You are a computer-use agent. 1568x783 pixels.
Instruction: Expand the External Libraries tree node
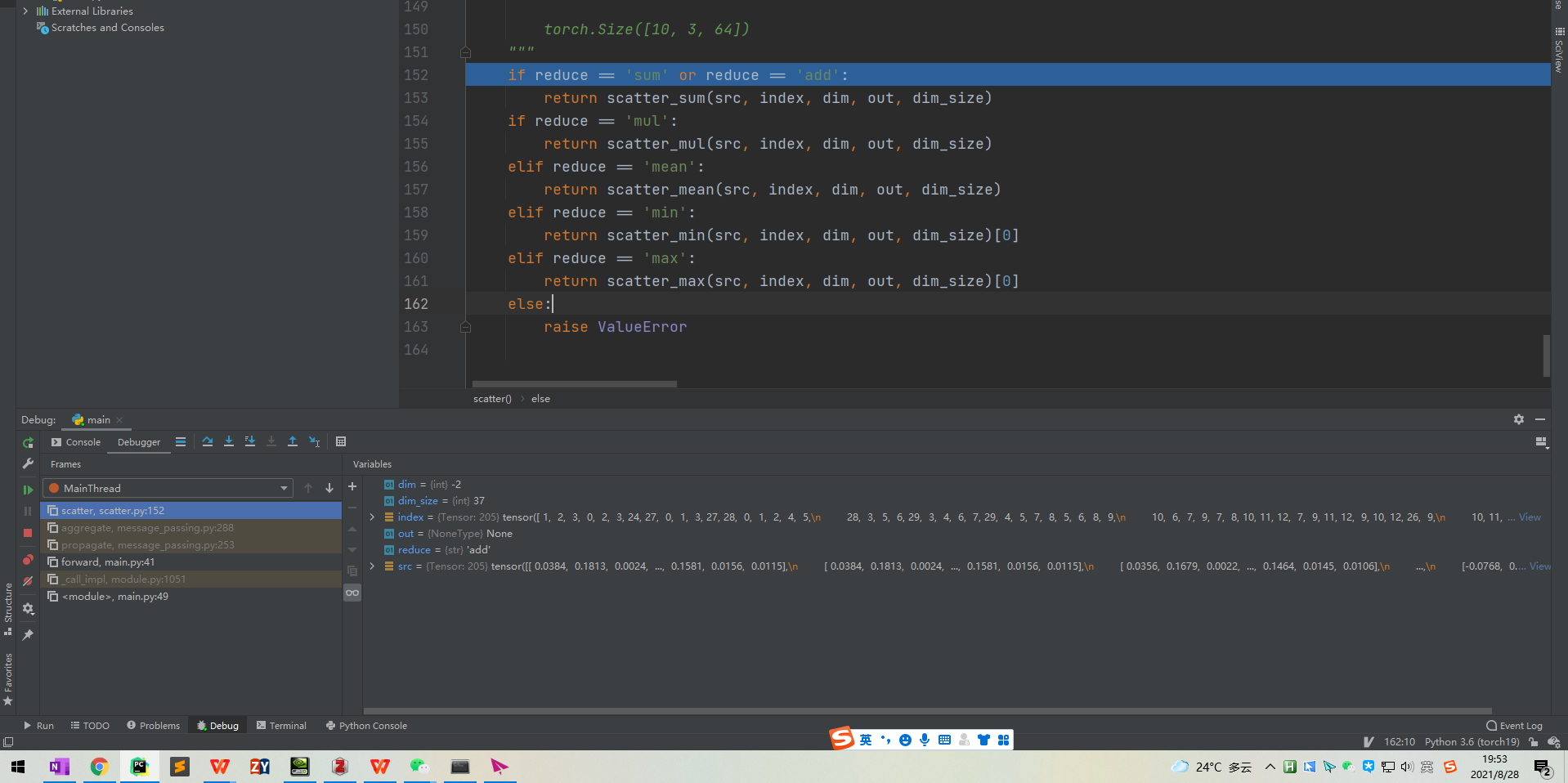[25, 11]
